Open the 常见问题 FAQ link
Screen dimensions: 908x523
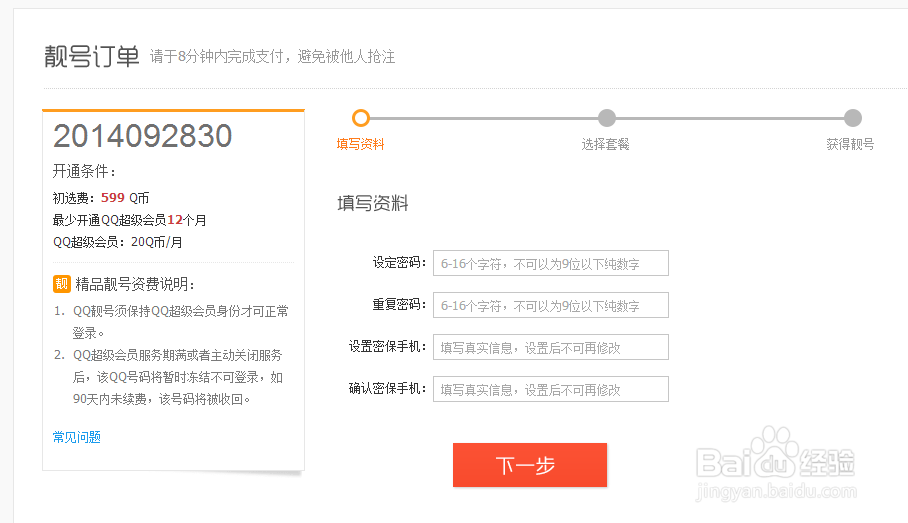pos(76,437)
